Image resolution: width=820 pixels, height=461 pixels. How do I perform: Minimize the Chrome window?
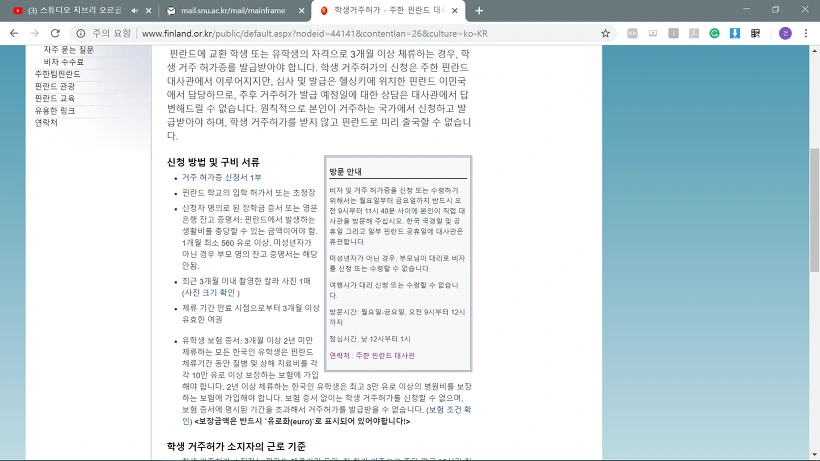(746, 9)
